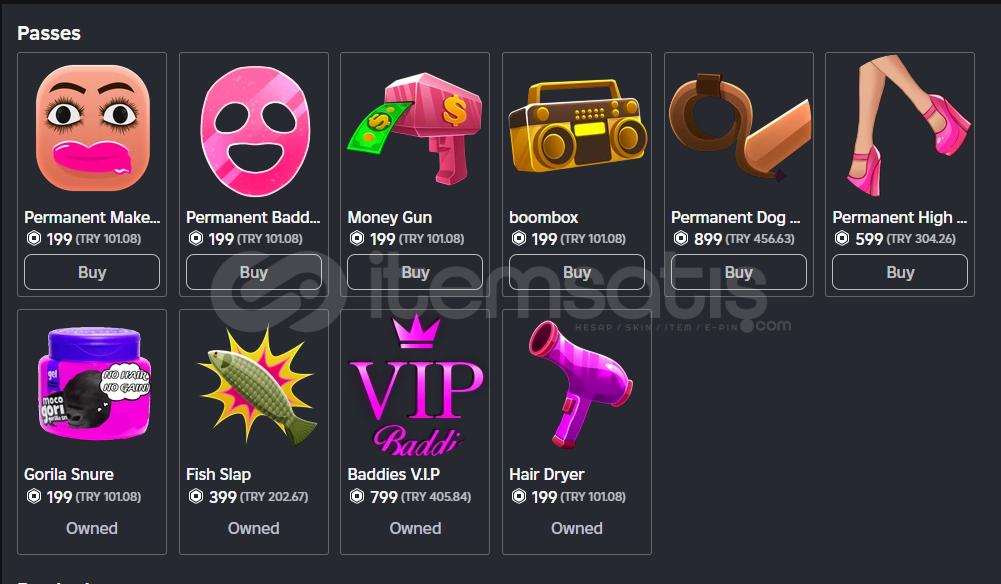Open the Money Gun pass image
The image size is (1001, 584).
[x=415, y=128]
